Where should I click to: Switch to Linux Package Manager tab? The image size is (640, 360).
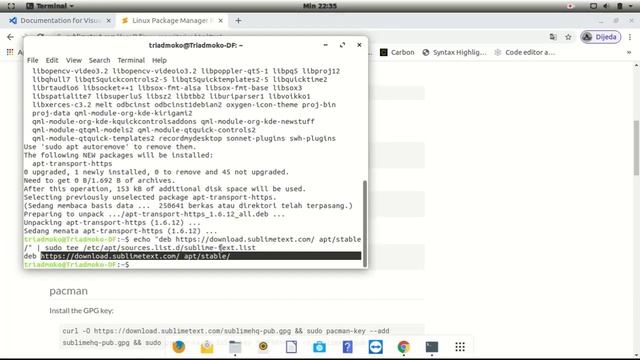pos(169,20)
